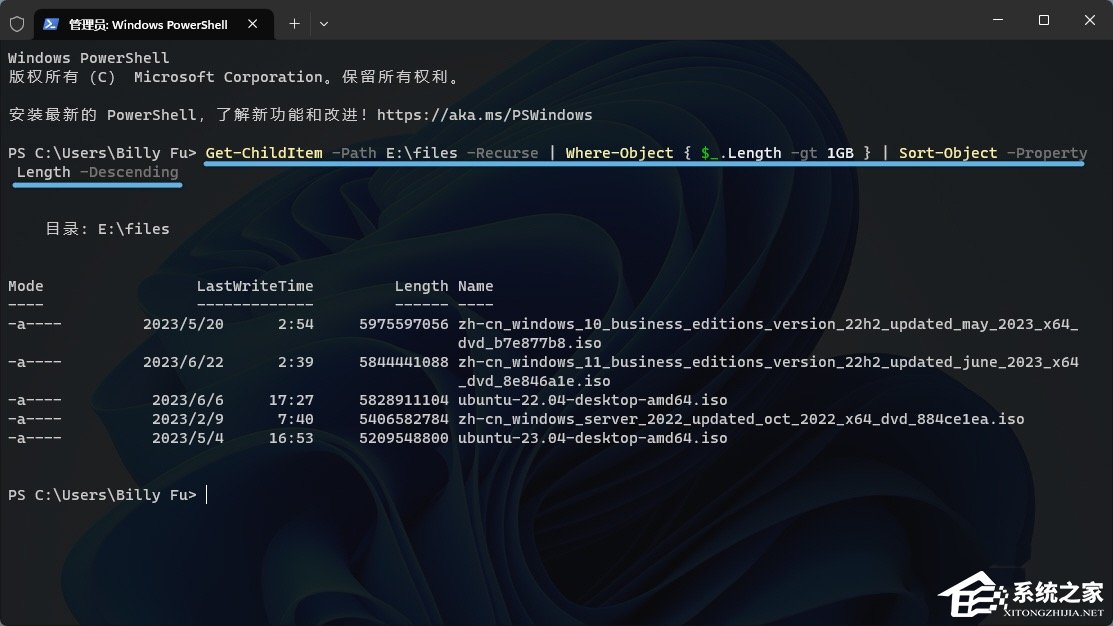Click the Where-Object cmdlet text
Image resolution: width=1113 pixels, height=626 pixels.
point(619,153)
